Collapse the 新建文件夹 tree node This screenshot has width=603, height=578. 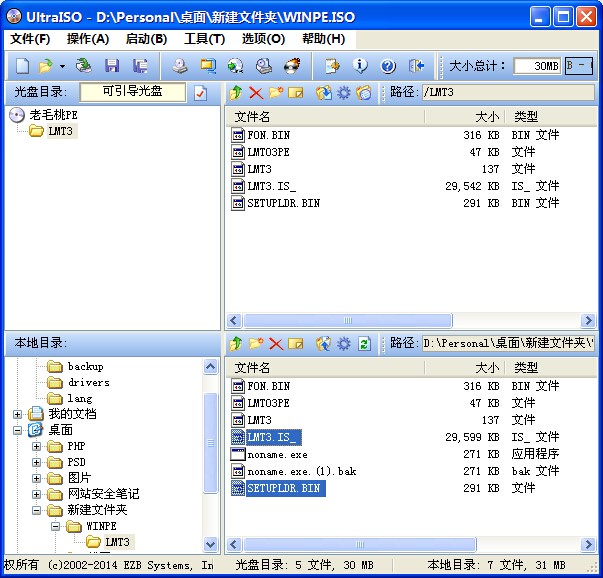pos(37,510)
